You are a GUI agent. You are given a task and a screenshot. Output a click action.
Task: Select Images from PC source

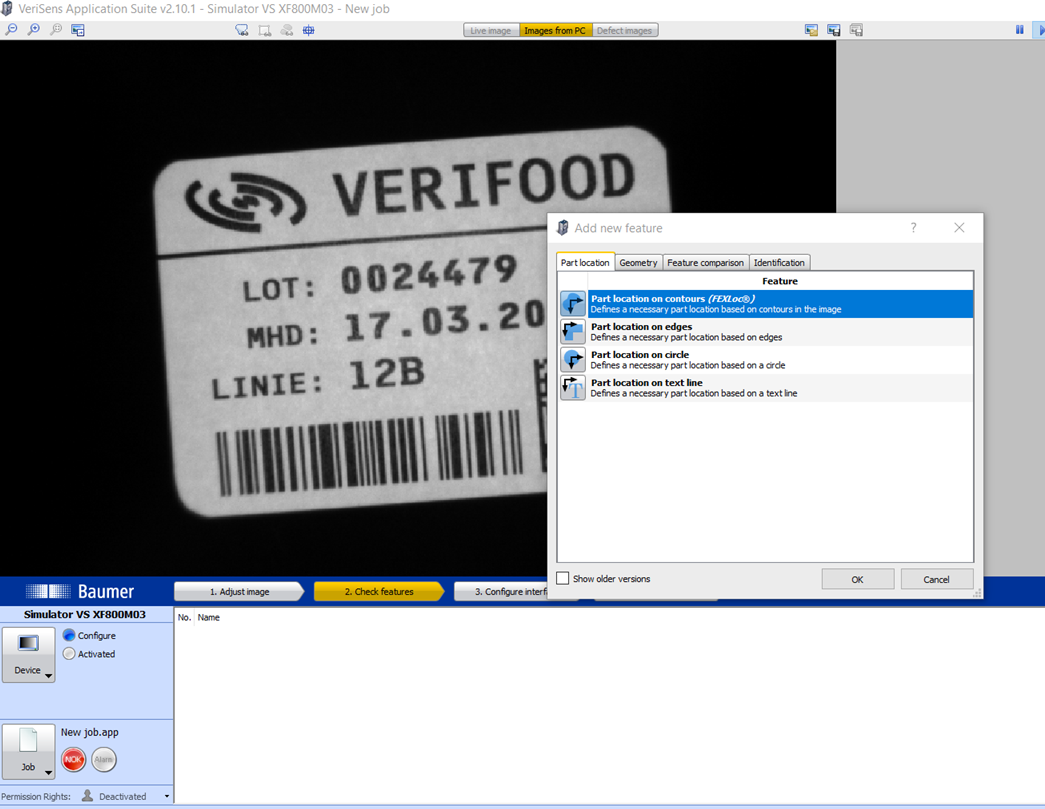point(555,31)
